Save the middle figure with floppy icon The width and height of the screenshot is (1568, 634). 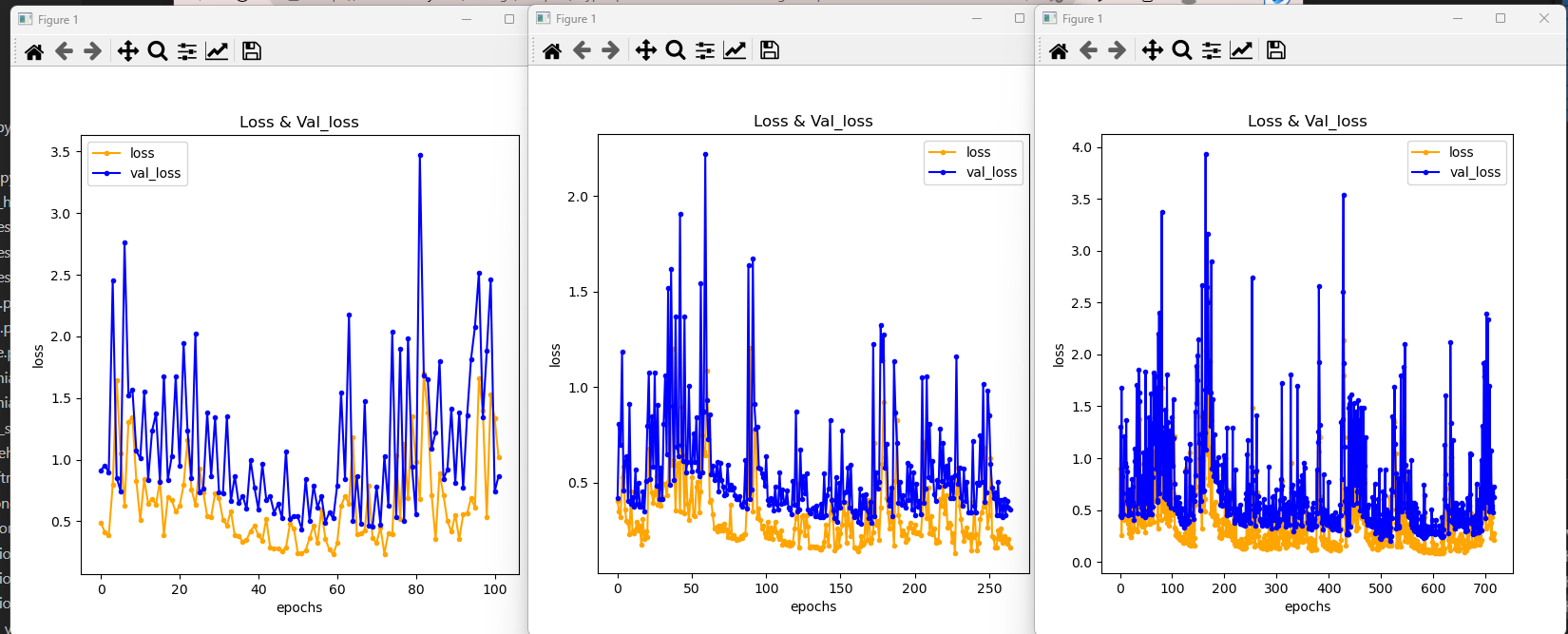[x=770, y=50]
